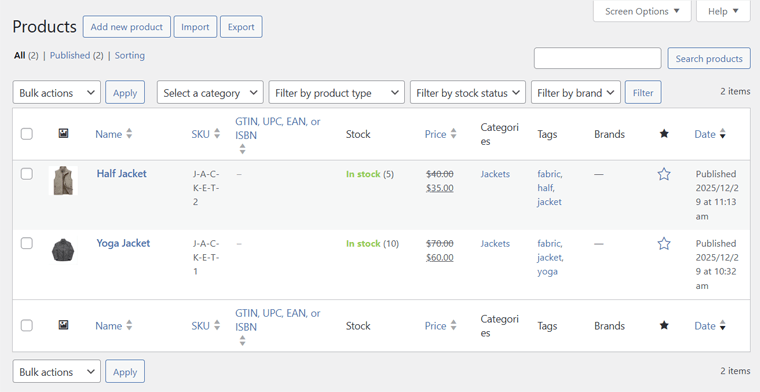Sort by Name in the top header
Viewport: 760px width, 392px height.
[x=113, y=134]
